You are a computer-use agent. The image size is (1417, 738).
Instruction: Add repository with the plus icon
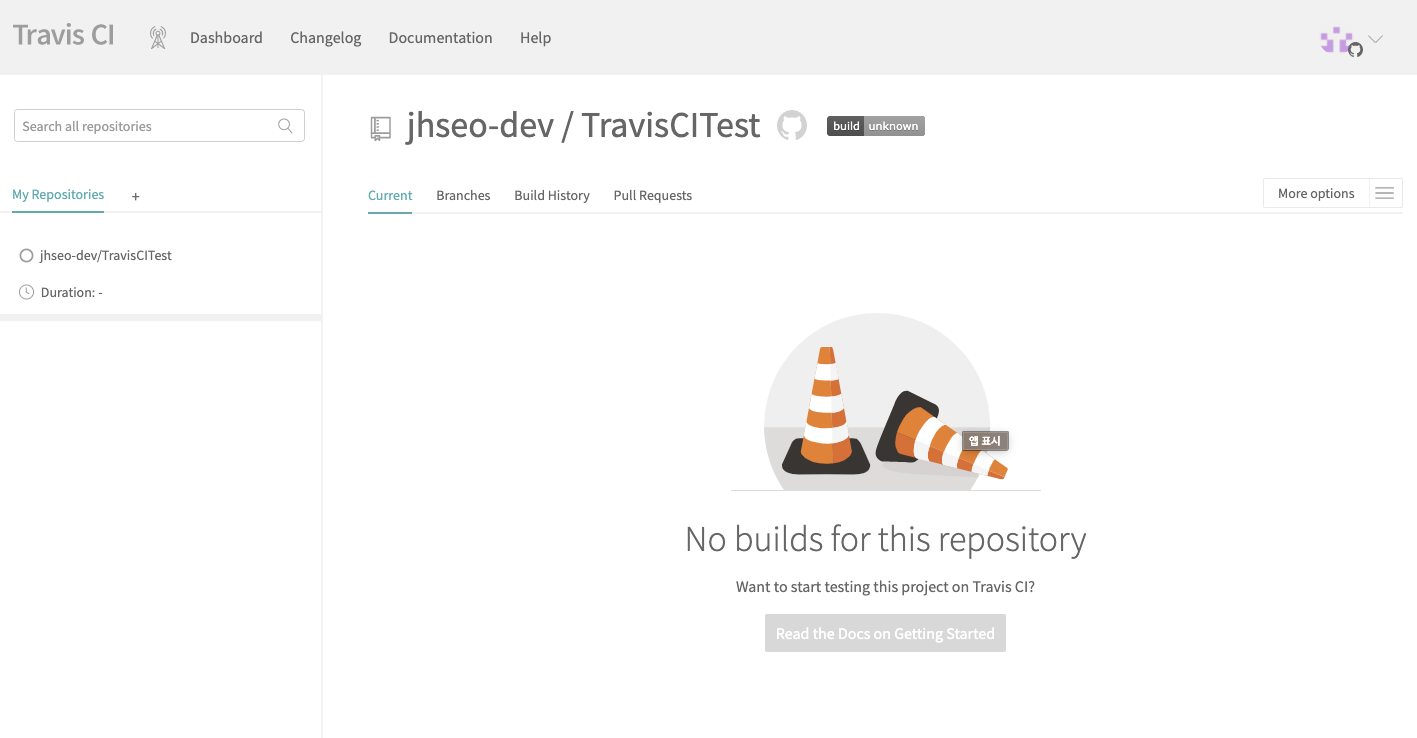click(x=136, y=196)
